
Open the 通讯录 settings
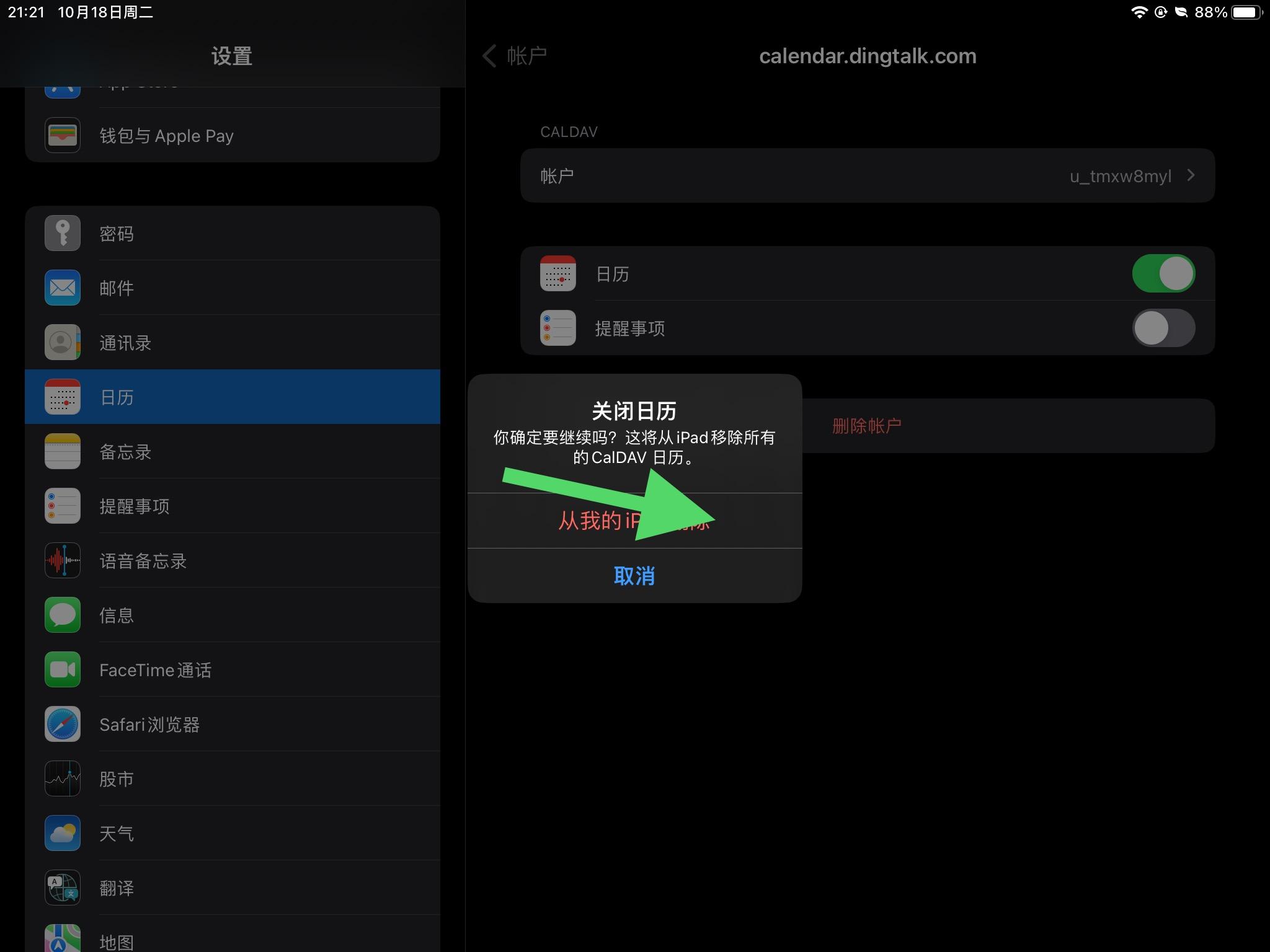[x=232, y=343]
